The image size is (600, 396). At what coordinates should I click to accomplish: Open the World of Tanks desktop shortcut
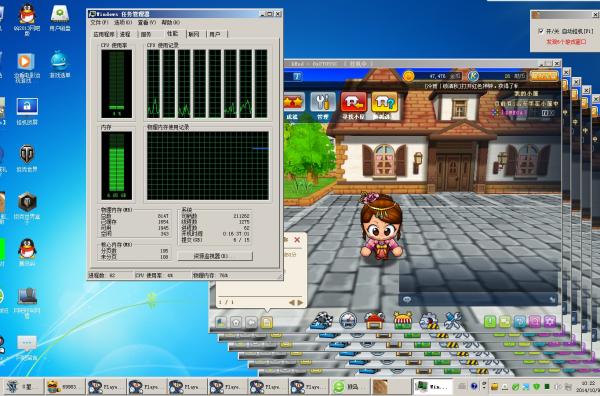coord(27,158)
